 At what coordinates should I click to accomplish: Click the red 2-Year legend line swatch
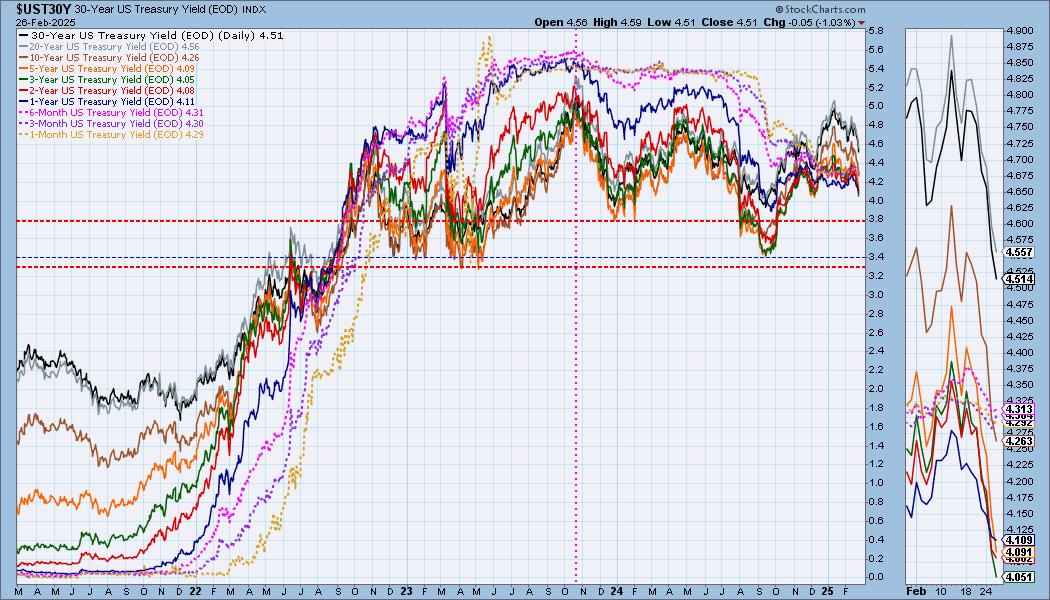[x=24, y=90]
